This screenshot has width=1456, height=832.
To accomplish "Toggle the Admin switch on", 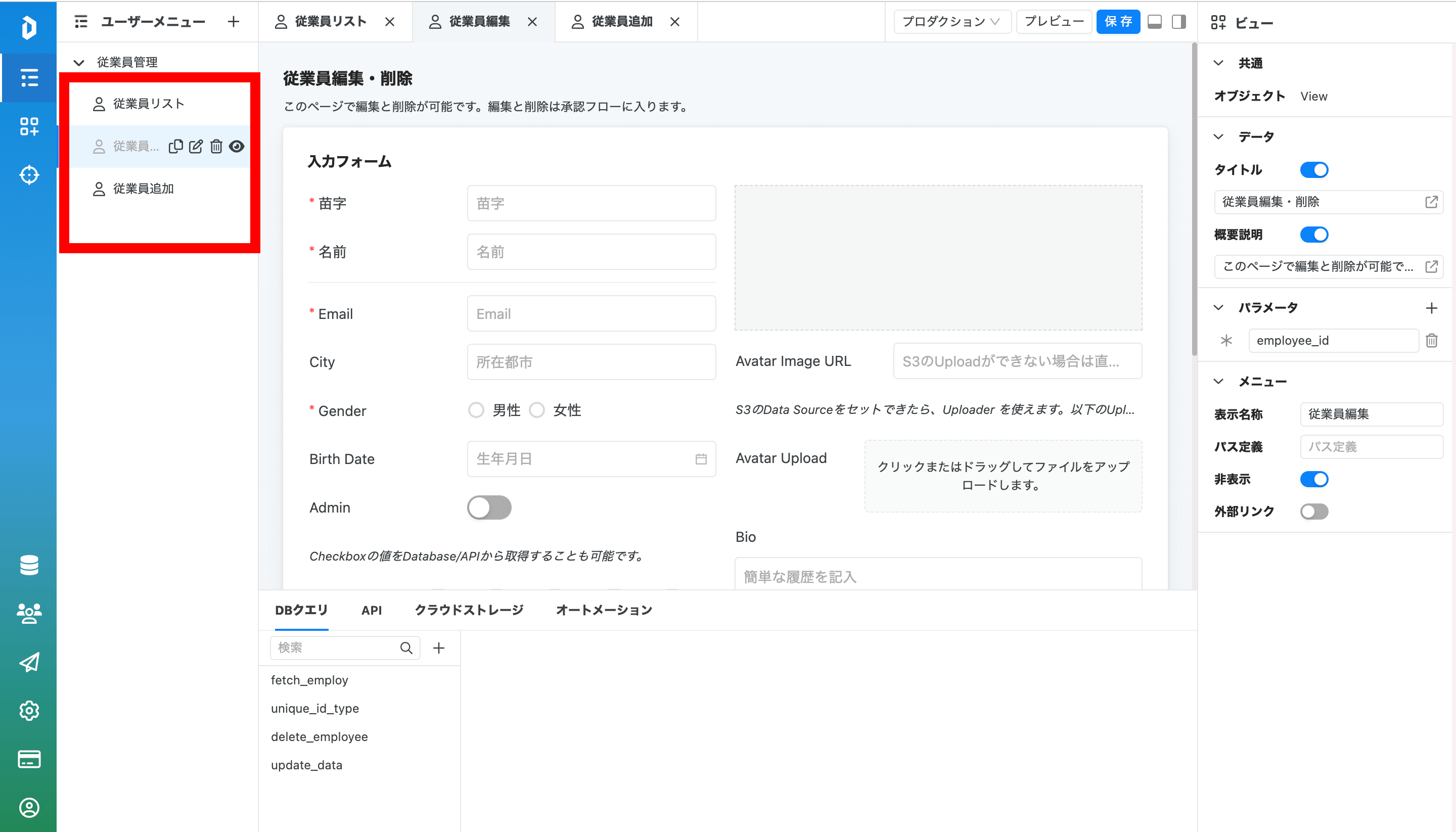I will [488, 507].
